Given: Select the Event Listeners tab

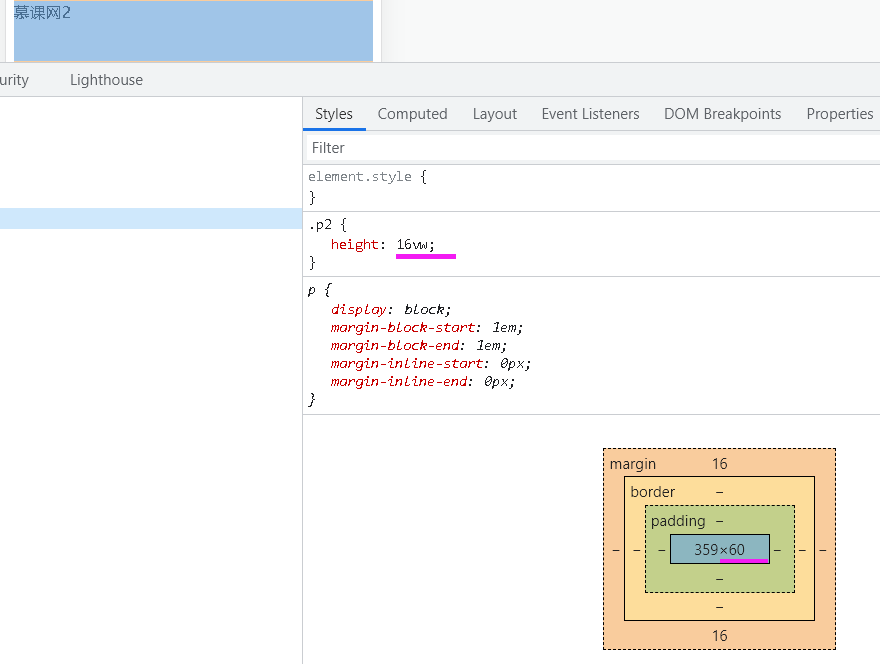Looking at the screenshot, I should pyautogui.click(x=590, y=114).
